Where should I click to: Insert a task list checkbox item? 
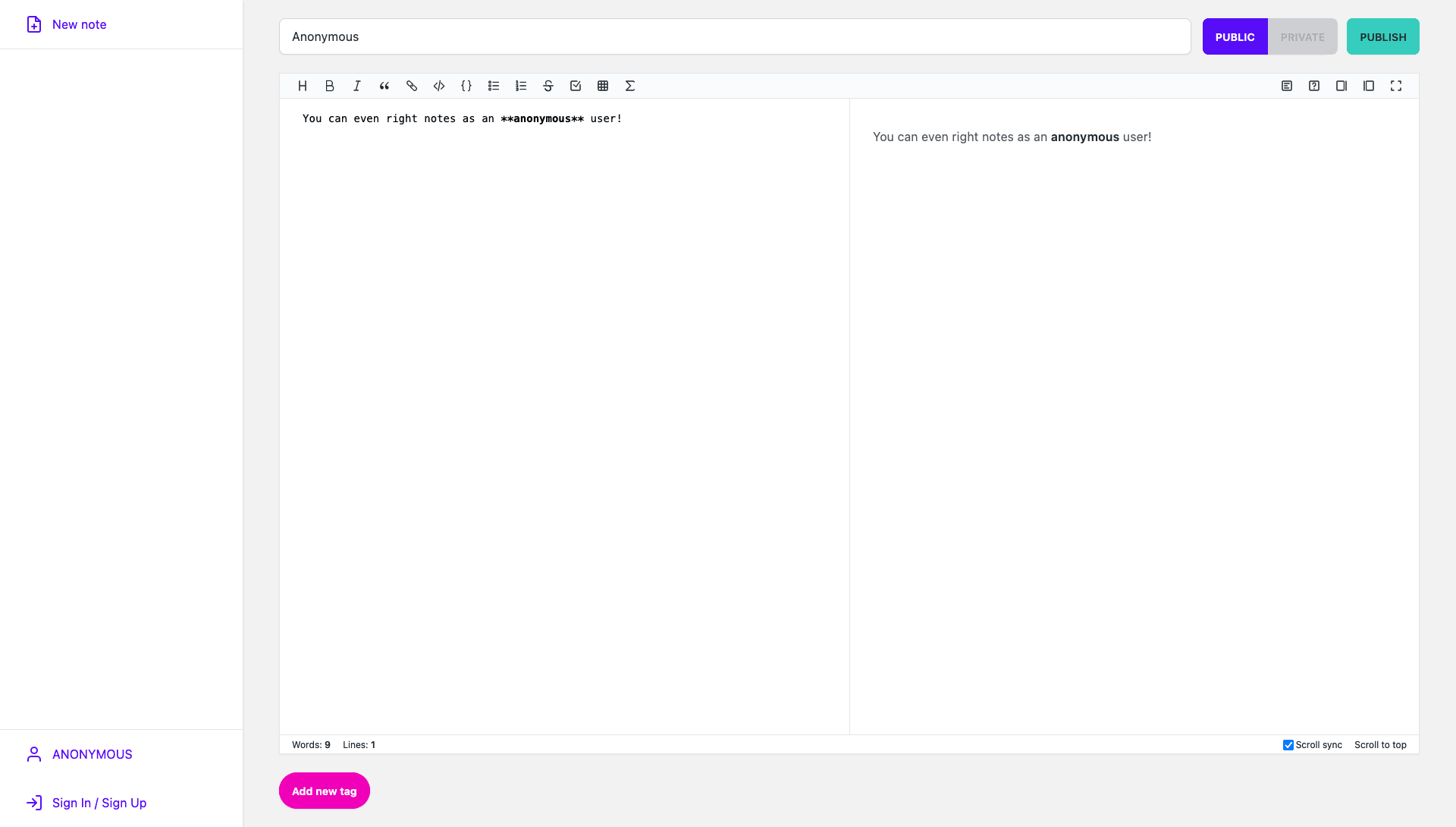pyautogui.click(x=575, y=86)
